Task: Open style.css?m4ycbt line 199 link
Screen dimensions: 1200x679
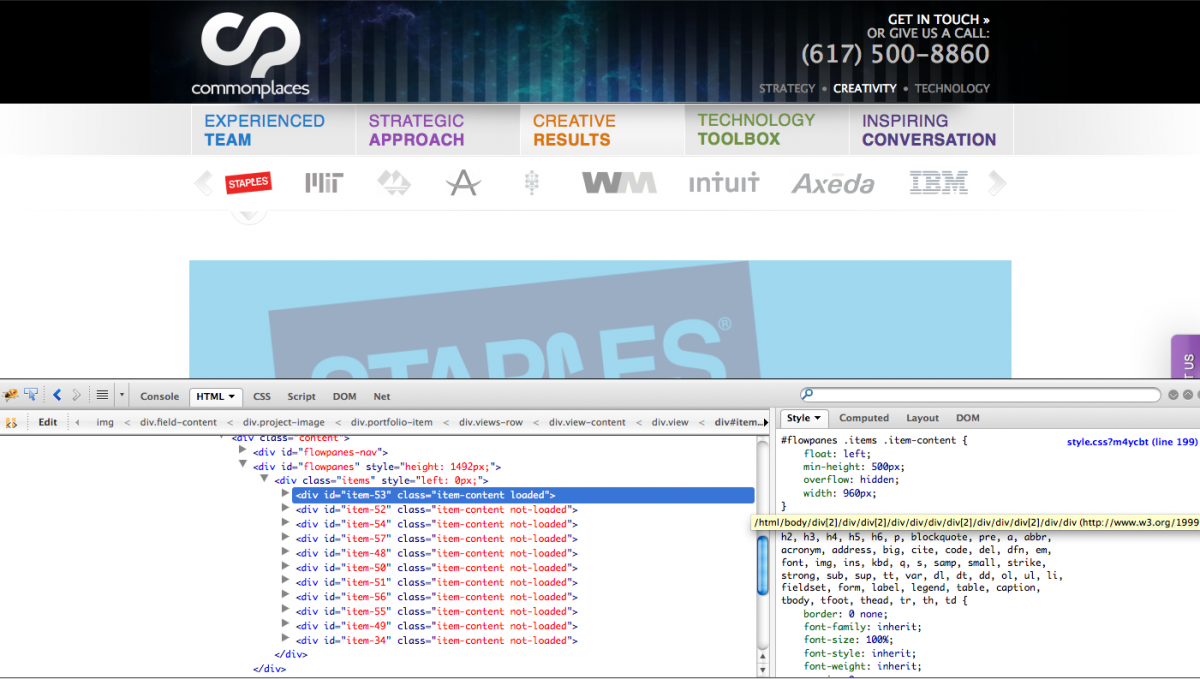Action: pos(1131,441)
